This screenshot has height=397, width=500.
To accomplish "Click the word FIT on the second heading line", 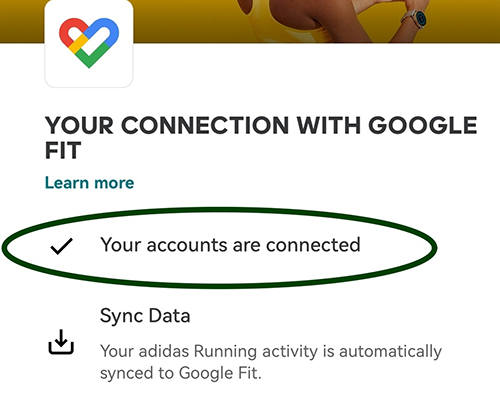I will click(63, 150).
